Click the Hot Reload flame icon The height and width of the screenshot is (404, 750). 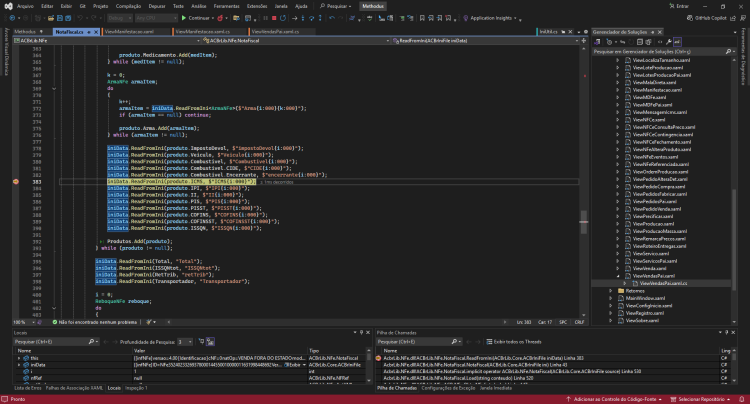point(220,18)
